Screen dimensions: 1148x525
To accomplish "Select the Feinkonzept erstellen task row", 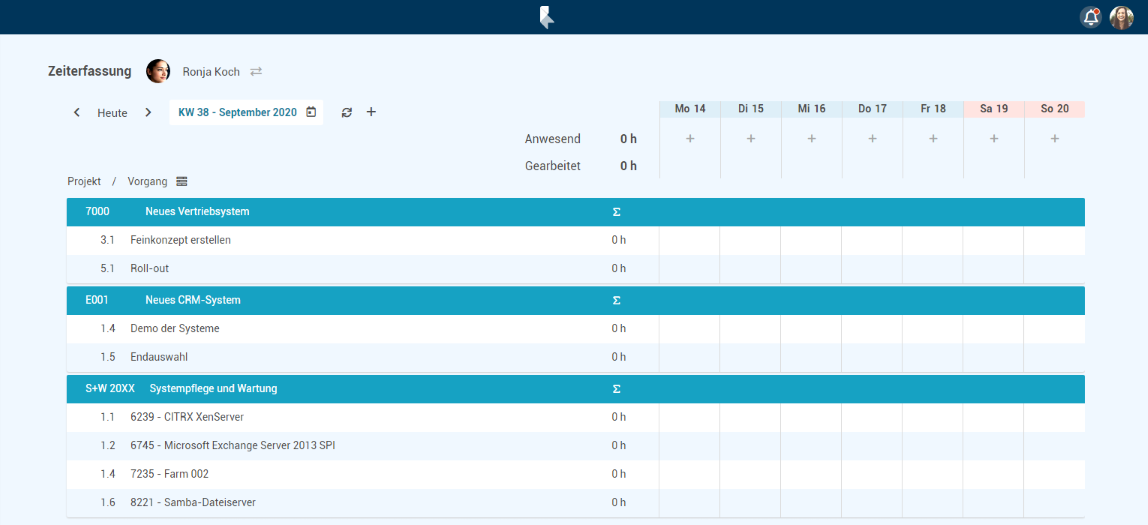I will point(181,240).
